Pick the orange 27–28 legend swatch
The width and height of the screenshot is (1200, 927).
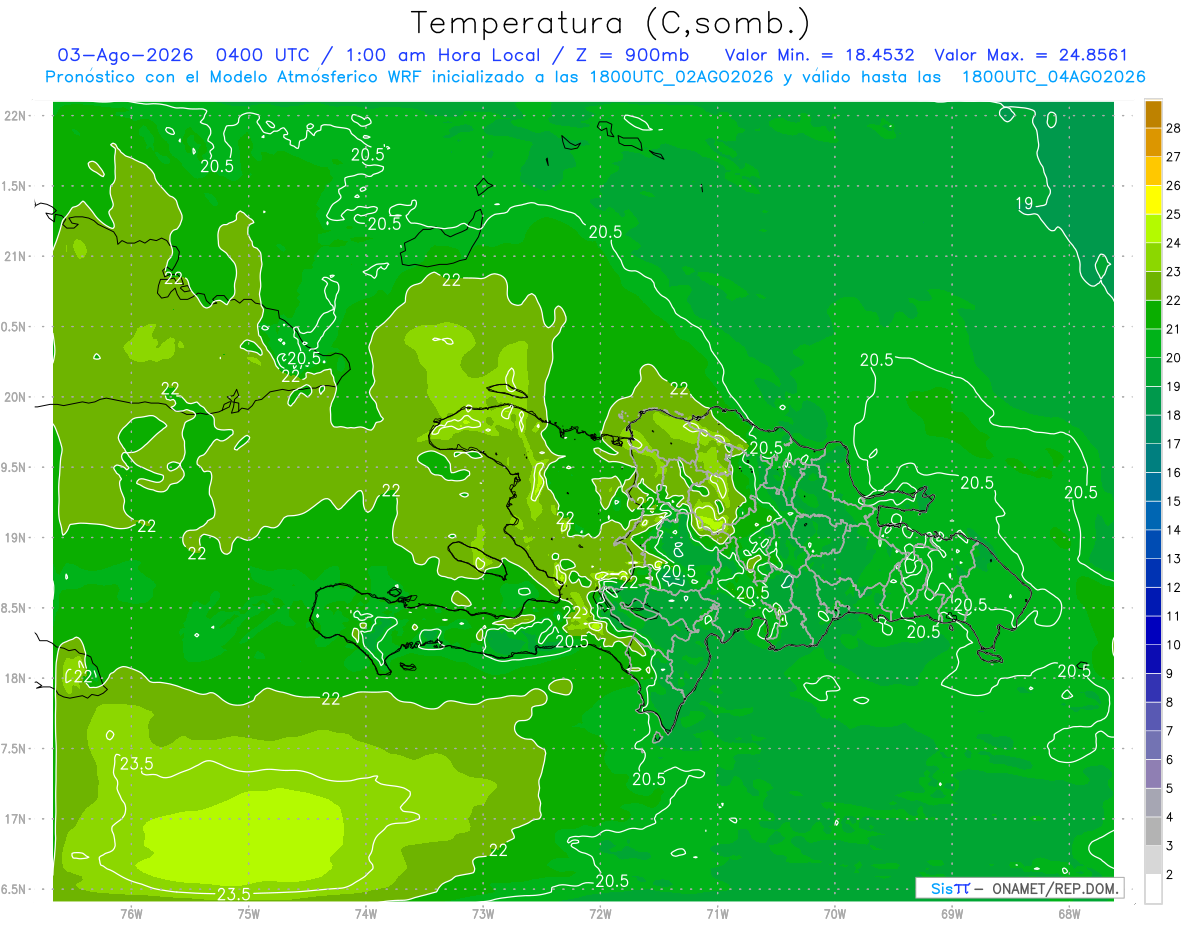[1153, 142]
